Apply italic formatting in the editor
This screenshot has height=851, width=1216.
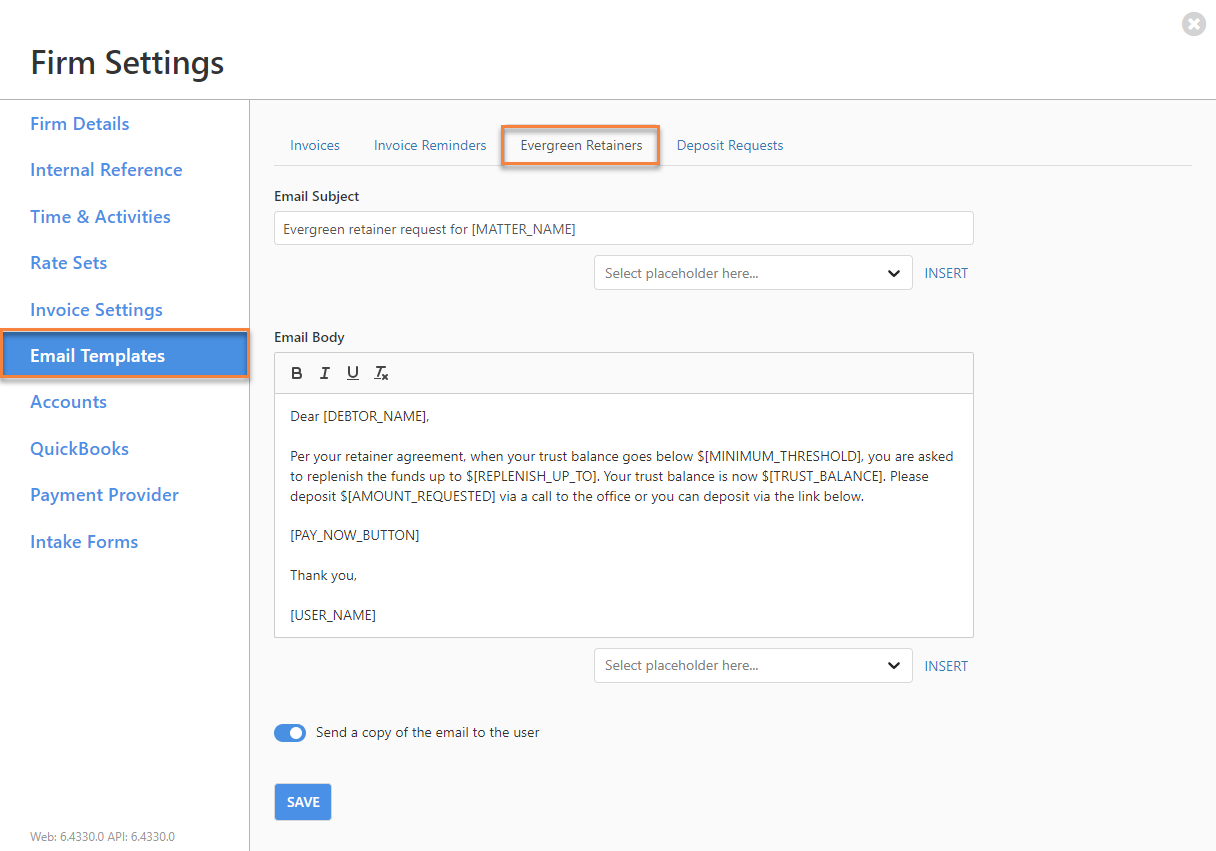pos(324,373)
